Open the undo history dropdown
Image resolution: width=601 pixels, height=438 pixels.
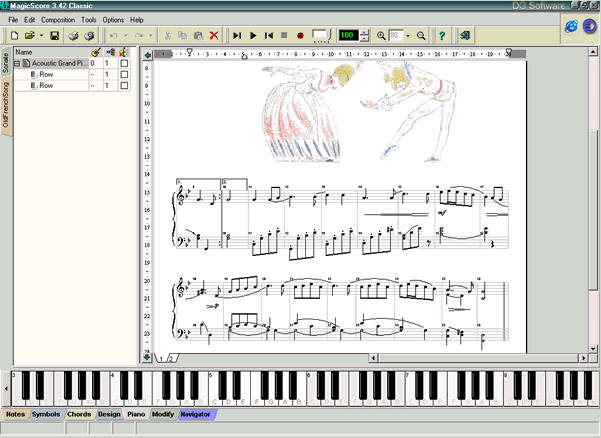pyautogui.click(x=125, y=36)
